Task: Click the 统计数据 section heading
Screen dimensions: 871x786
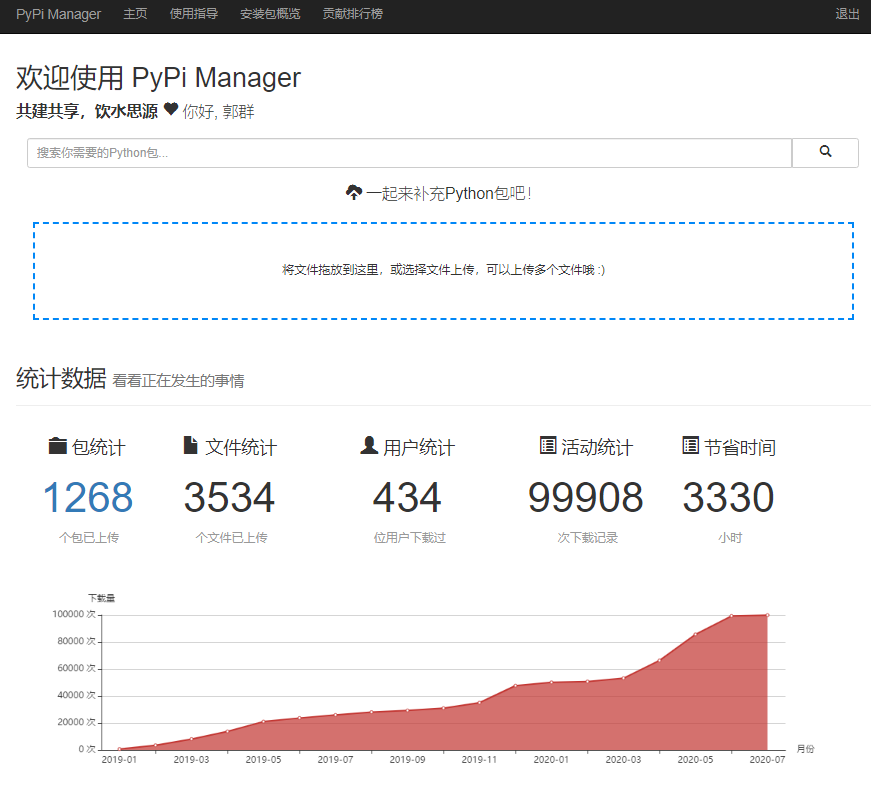Action: pos(61,378)
